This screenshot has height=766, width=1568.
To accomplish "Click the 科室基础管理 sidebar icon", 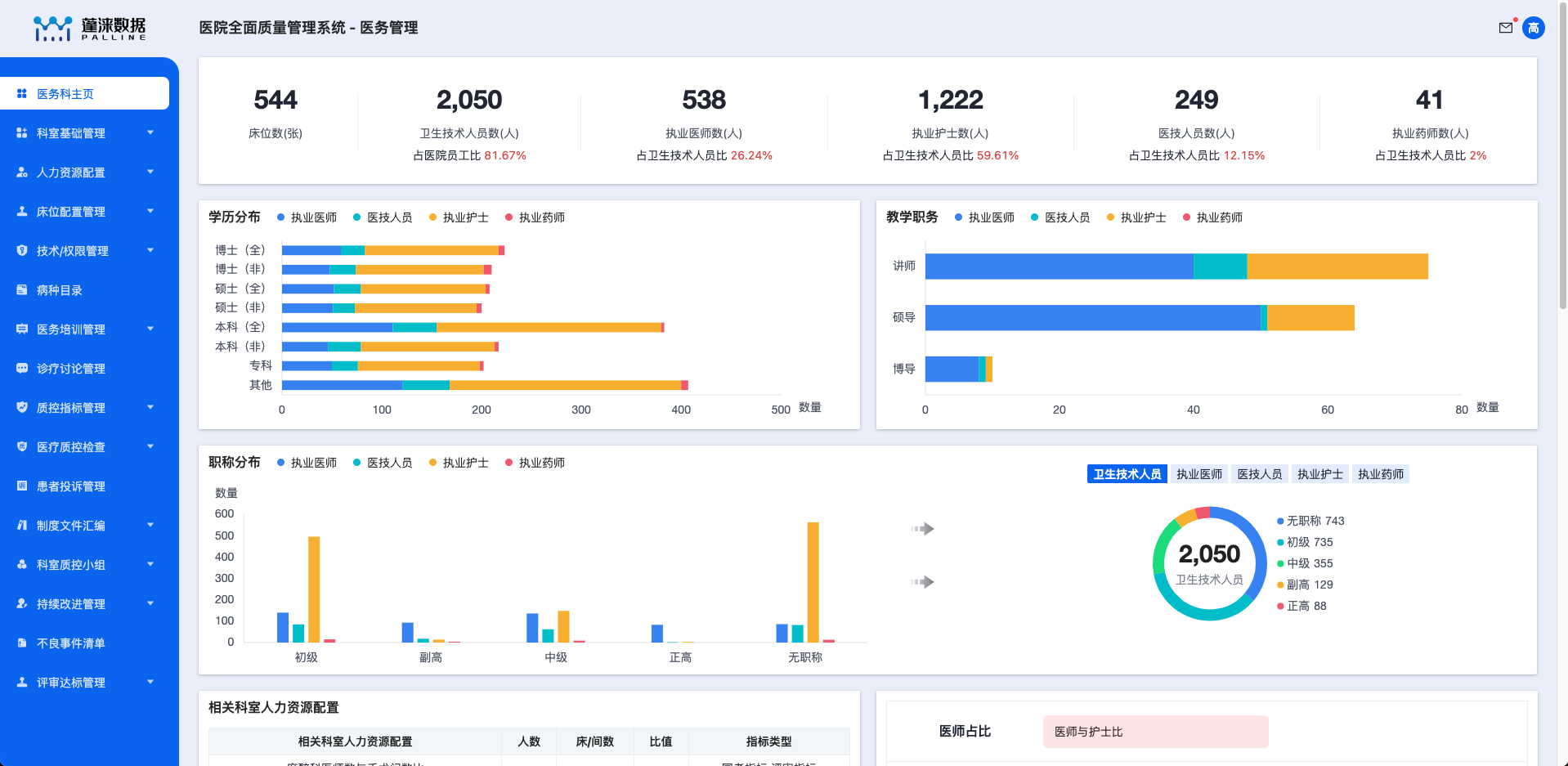I will click(x=22, y=132).
